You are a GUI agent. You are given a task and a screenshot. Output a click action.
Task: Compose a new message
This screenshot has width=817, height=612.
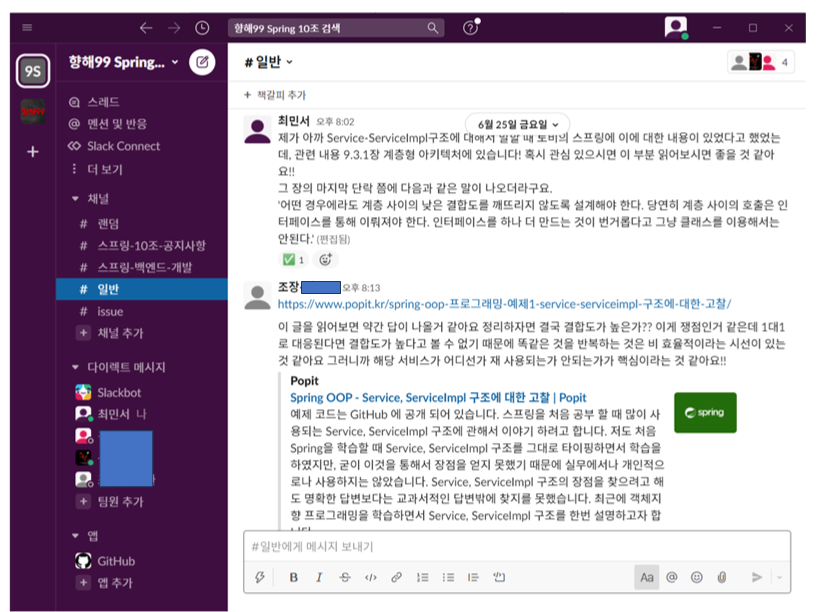coord(202,63)
